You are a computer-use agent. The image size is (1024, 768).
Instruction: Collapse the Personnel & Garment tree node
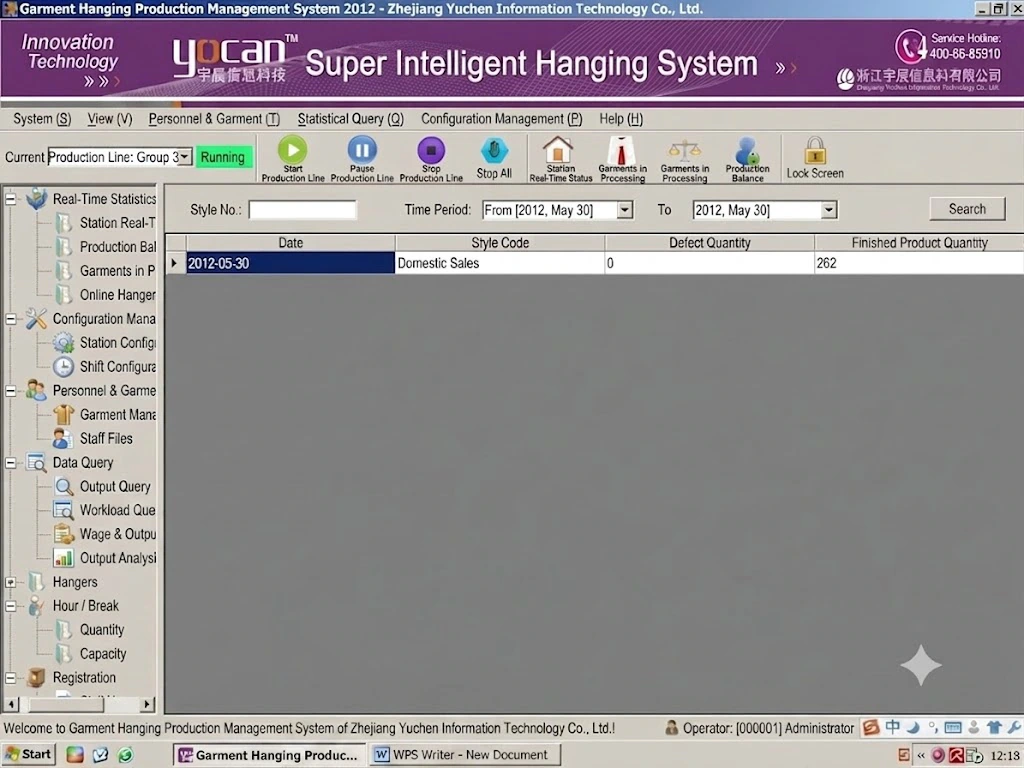(x=10, y=391)
